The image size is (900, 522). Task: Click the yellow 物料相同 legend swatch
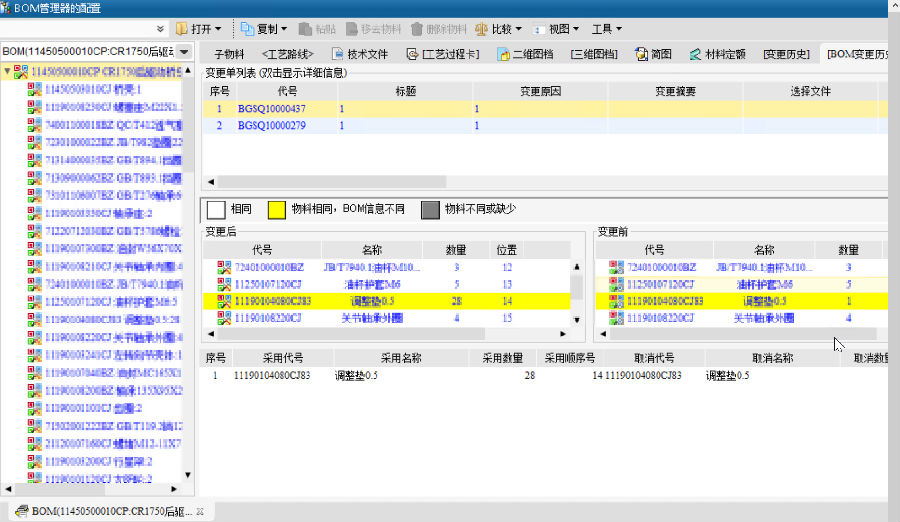[277, 210]
